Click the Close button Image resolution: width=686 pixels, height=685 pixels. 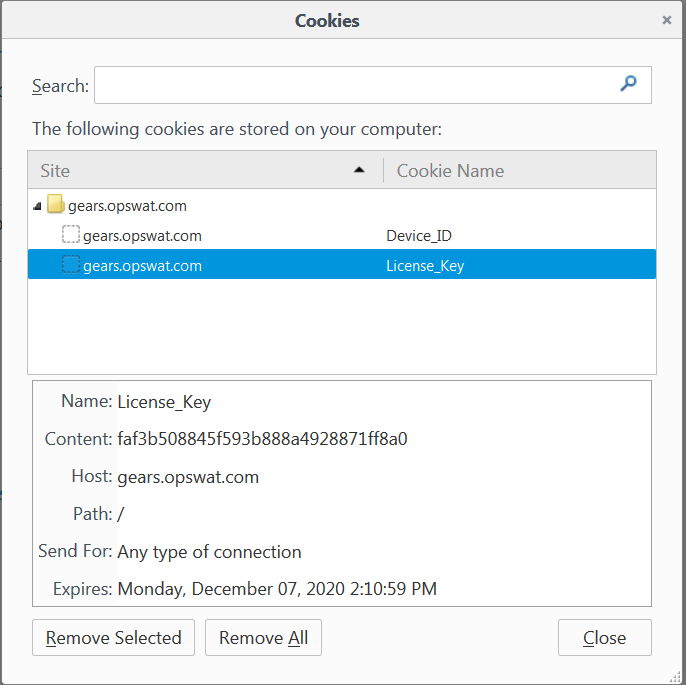[x=605, y=637]
